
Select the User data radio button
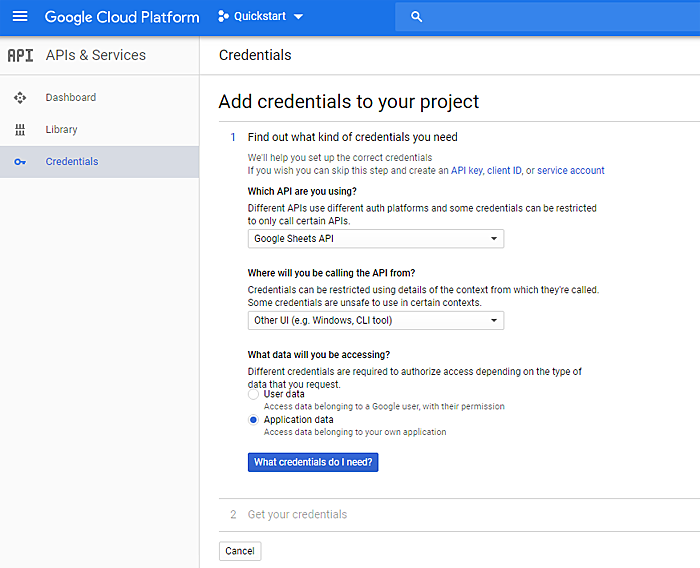pyautogui.click(x=253, y=394)
